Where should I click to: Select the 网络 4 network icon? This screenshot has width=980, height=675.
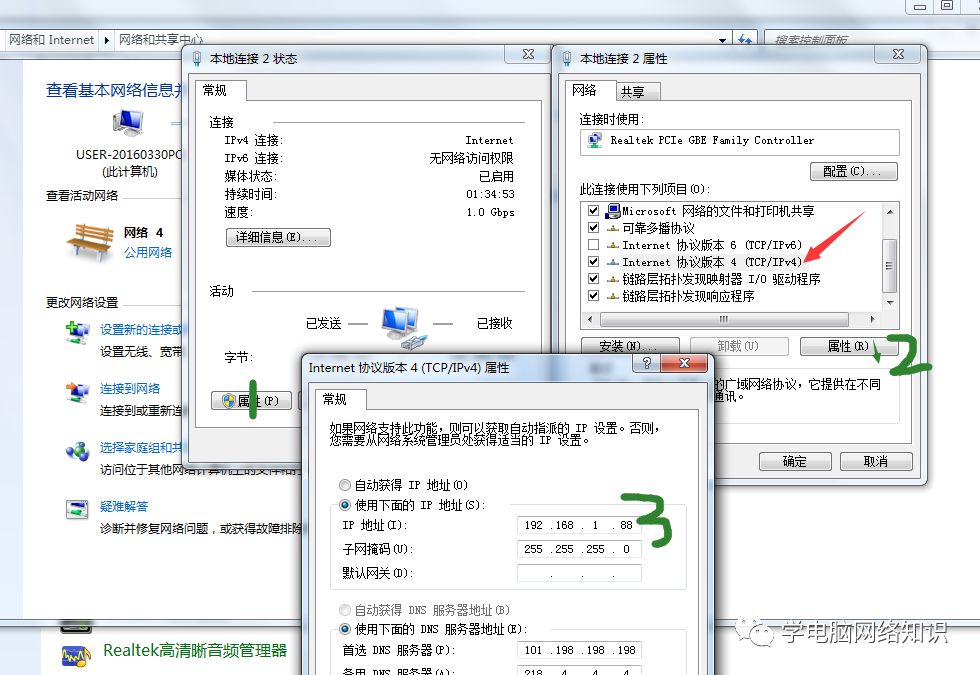88,240
